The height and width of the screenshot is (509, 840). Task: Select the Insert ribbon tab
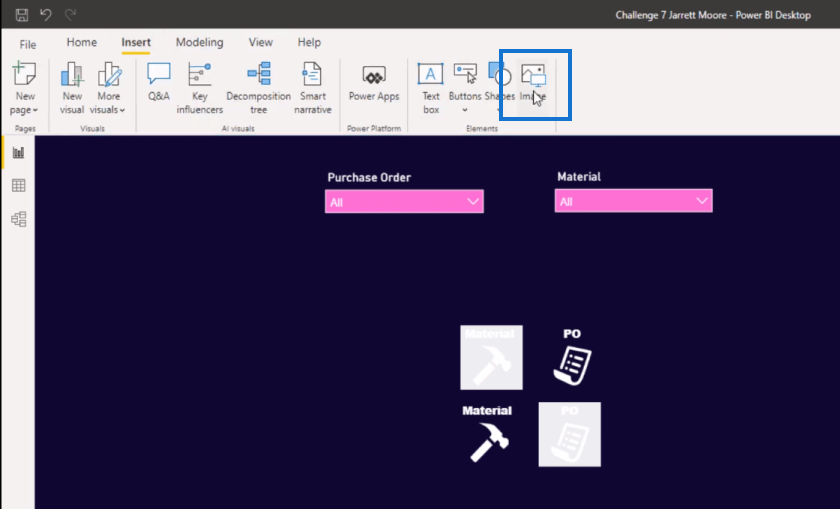point(136,42)
